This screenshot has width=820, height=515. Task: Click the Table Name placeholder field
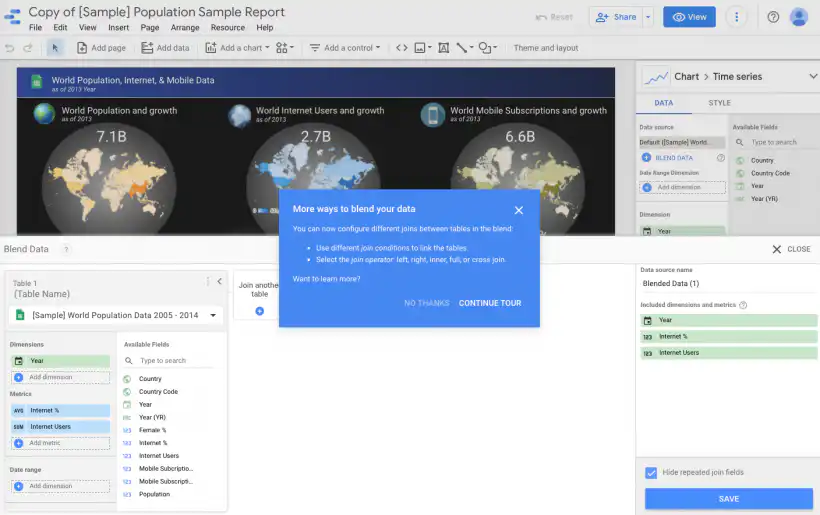click(42, 294)
